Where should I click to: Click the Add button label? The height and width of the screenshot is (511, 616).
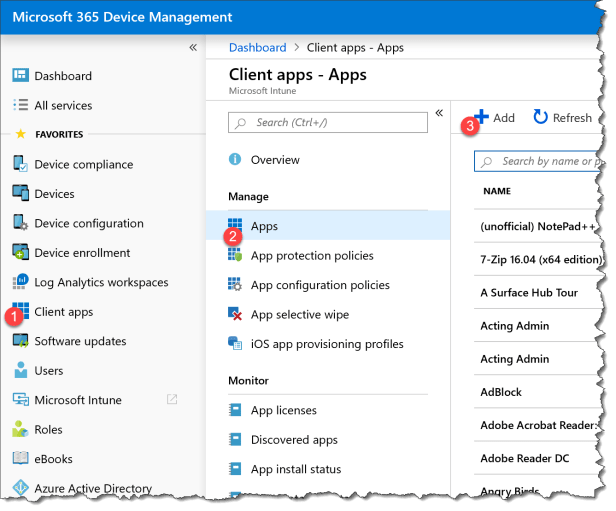click(504, 118)
